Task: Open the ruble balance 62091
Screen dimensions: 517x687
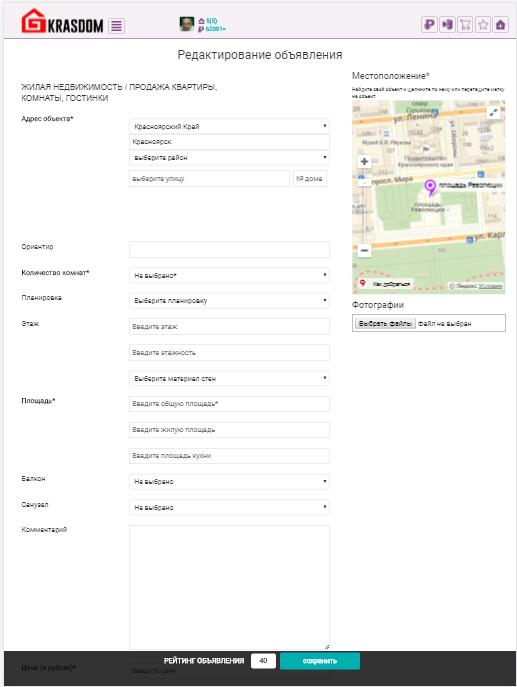Action: click(x=212, y=28)
